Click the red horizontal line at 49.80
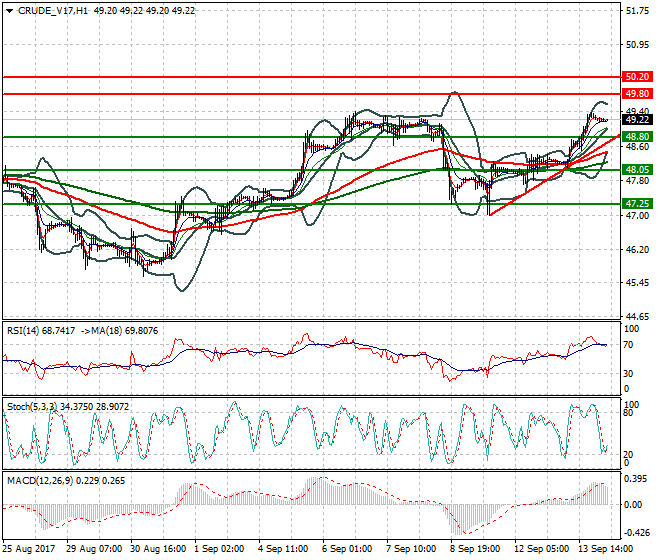Viewport: 660px width, 560px height. click(x=300, y=93)
